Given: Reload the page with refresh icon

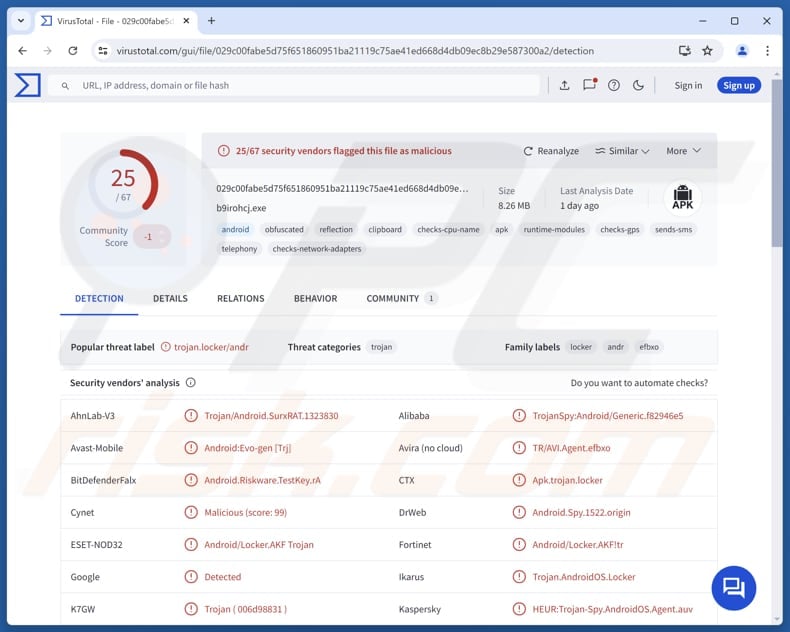Looking at the screenshot, I should 73,51.
